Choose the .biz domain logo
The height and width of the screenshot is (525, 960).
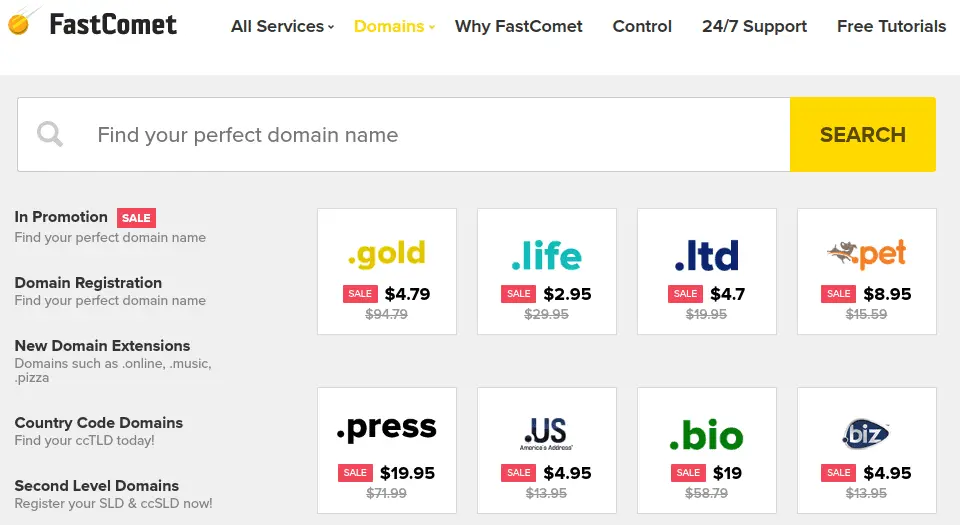(866, 434)
